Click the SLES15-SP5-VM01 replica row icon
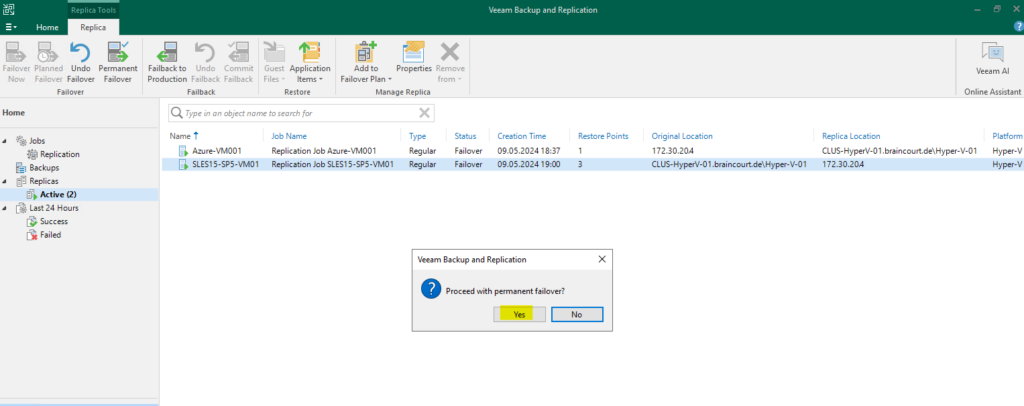Image resolution: width=1024 pixels, height=406 pixels. pos(184,164)
